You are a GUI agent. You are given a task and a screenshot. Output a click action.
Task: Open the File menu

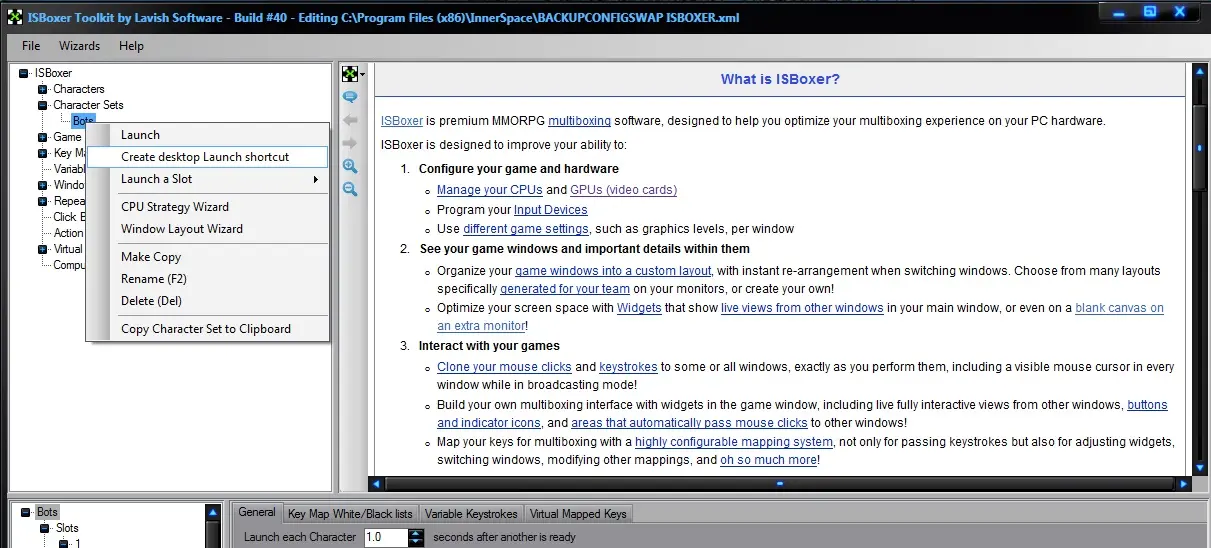[x=31, y=46]
